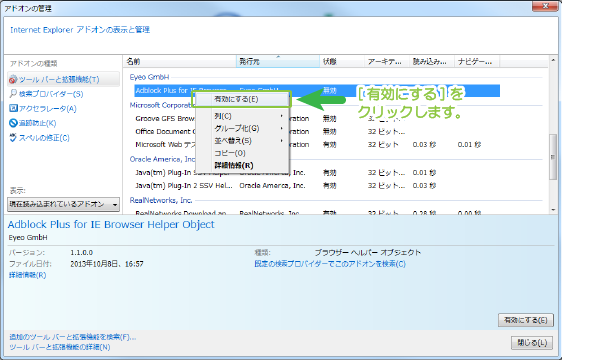Click the Spelling Correction icon
The height and width of the screenshot is (361, 600).
coord(13,138)
